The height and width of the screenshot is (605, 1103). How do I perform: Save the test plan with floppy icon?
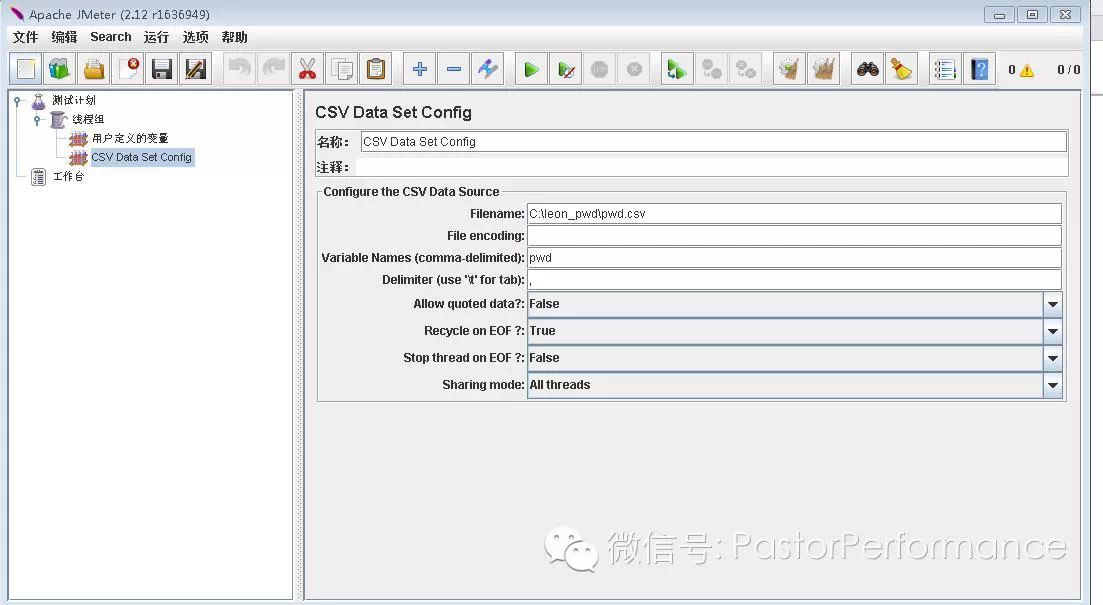[162, 69]
